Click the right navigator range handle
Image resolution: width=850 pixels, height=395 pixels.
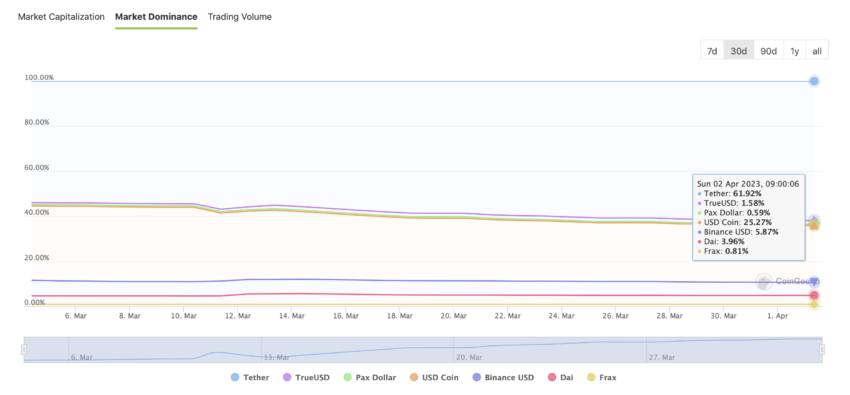click(822, 350)
